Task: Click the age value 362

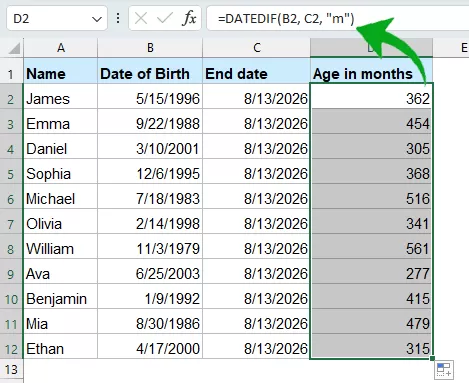Action: point(371,96)
